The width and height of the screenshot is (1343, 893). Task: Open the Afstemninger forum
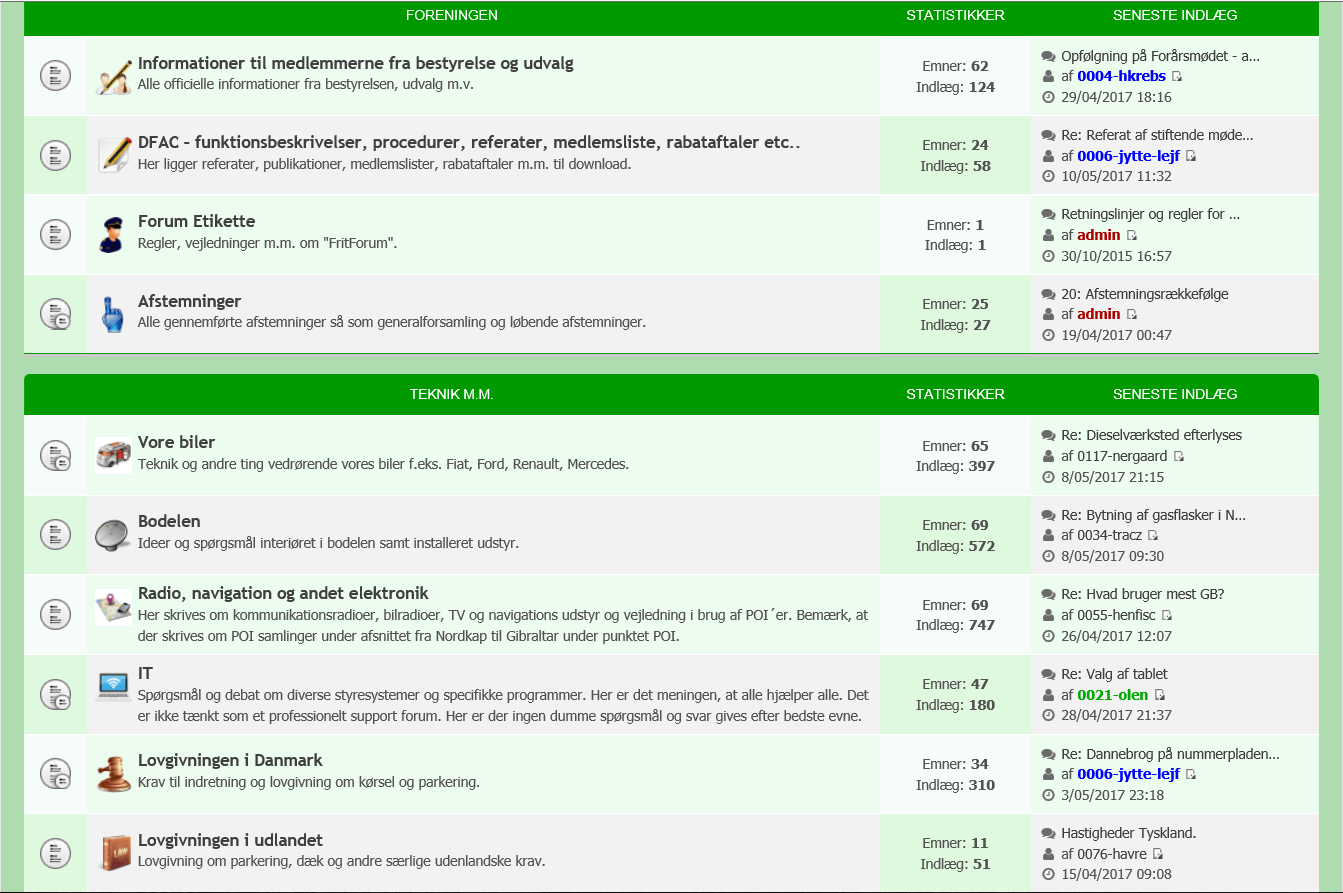tap(189, 301)
